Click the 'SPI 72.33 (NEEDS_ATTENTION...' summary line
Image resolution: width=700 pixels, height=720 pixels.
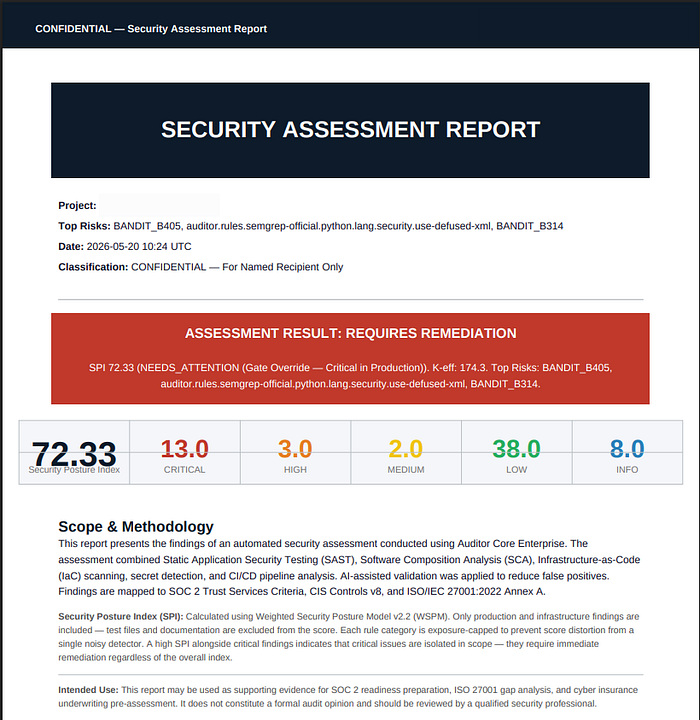[x=350, y=368]
